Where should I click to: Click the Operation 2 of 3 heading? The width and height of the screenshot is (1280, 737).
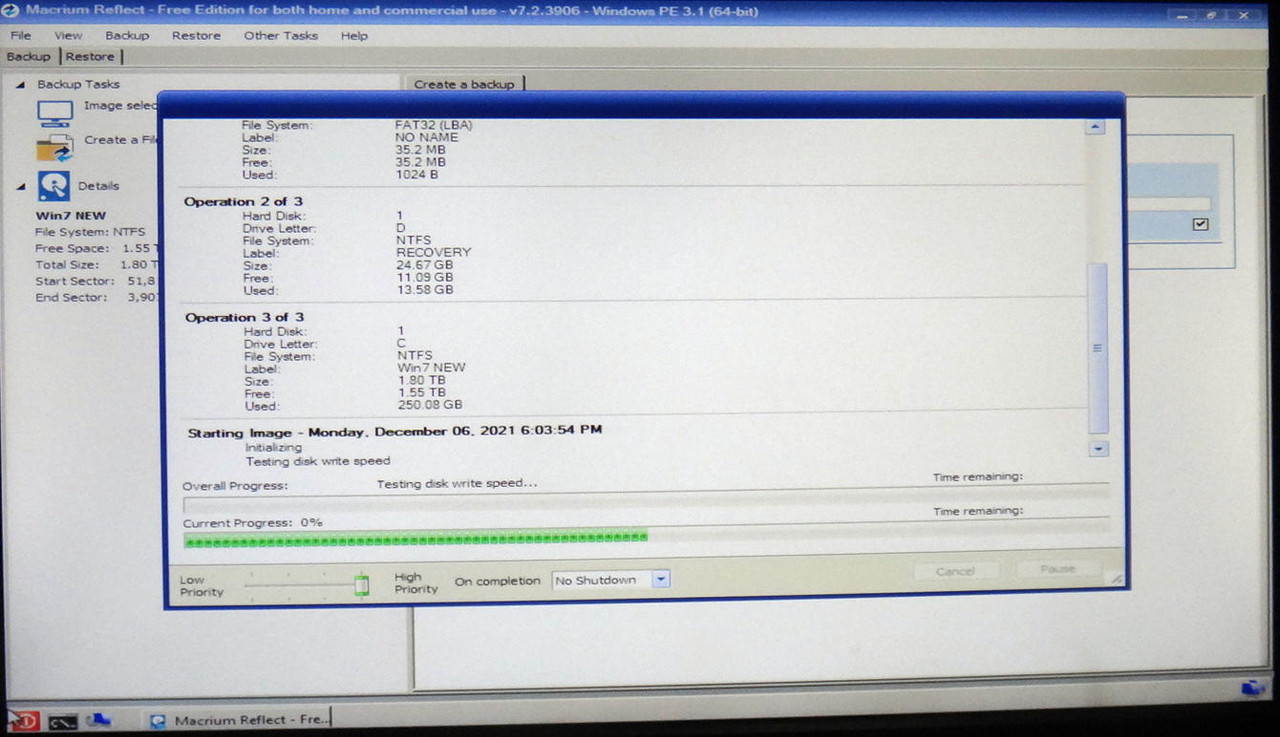pyautogui.click(x=243, y=201)
